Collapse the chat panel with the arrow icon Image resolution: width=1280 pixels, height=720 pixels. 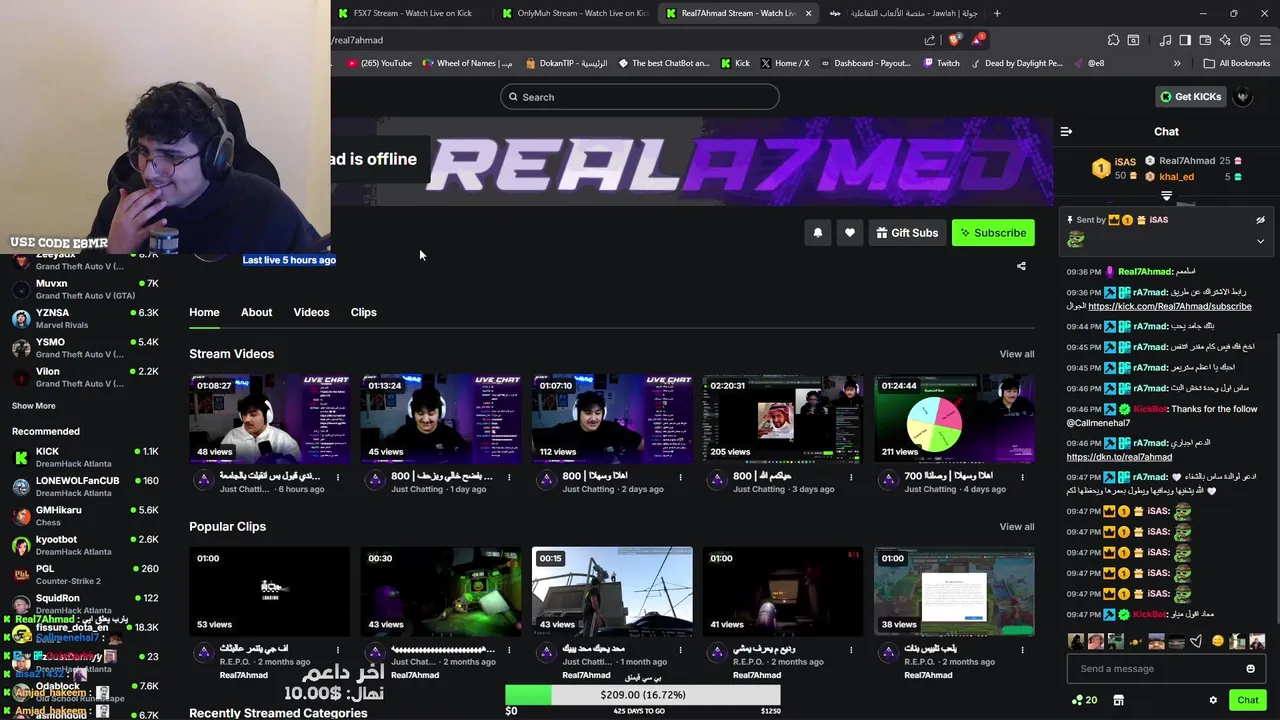coord(1066,131)
